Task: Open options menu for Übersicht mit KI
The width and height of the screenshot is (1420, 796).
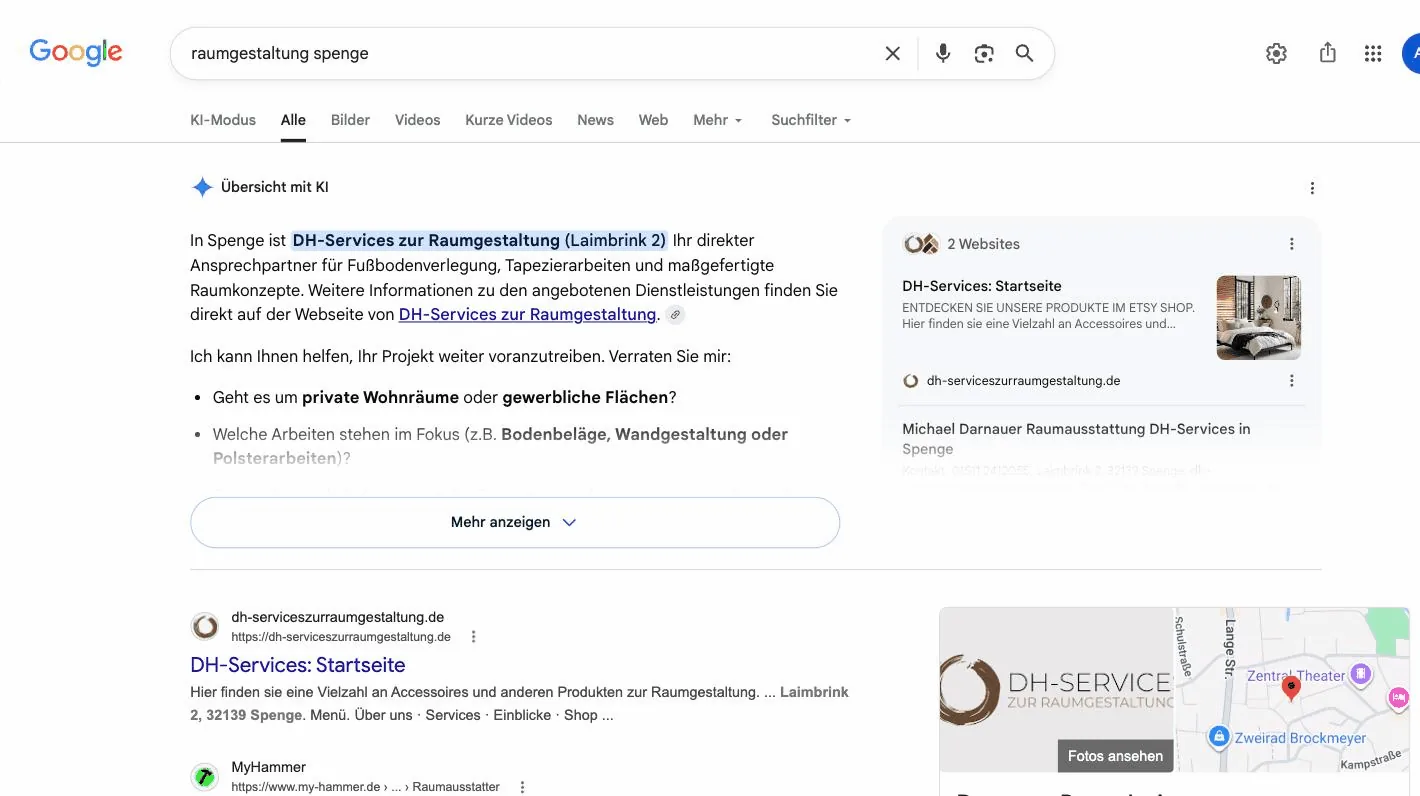Action: 1312,188
